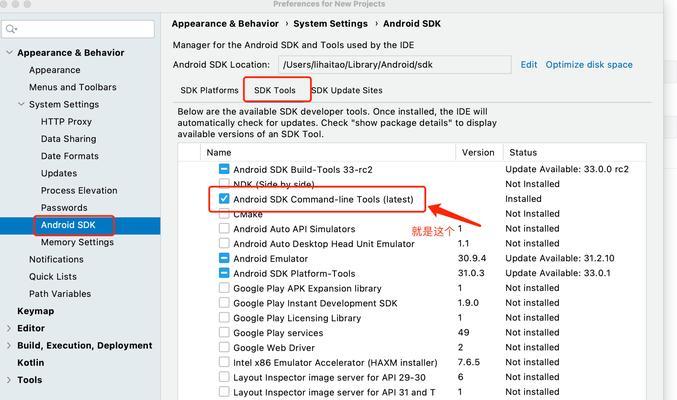The width and height of the screenshot is (677, 400).
Task: Enable Android Auto Desktop Head Unit Emulator
Action: coord(224,243)
